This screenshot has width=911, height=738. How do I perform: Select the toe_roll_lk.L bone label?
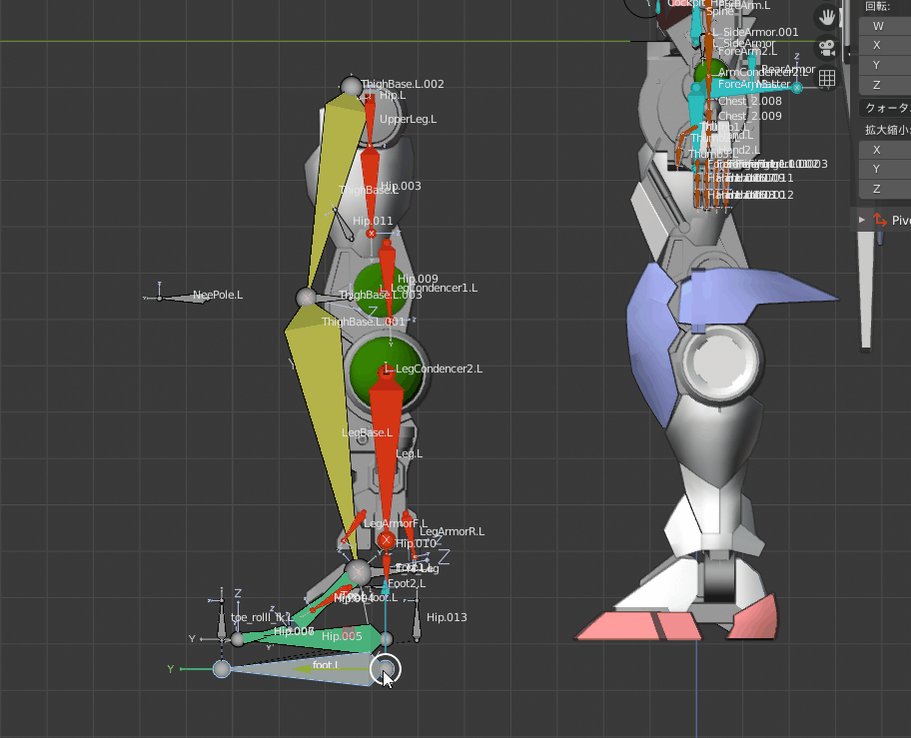[260, 617]
